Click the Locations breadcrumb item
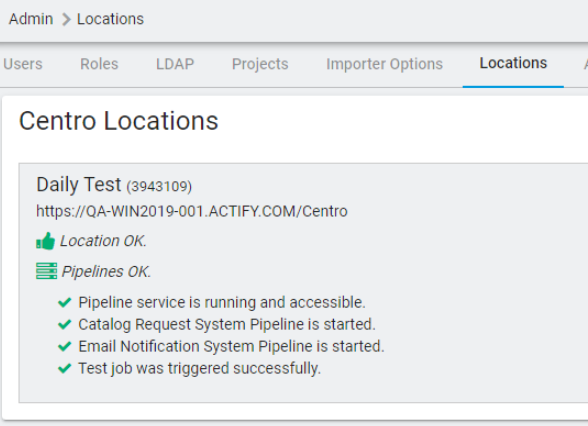 pos(110,19)
